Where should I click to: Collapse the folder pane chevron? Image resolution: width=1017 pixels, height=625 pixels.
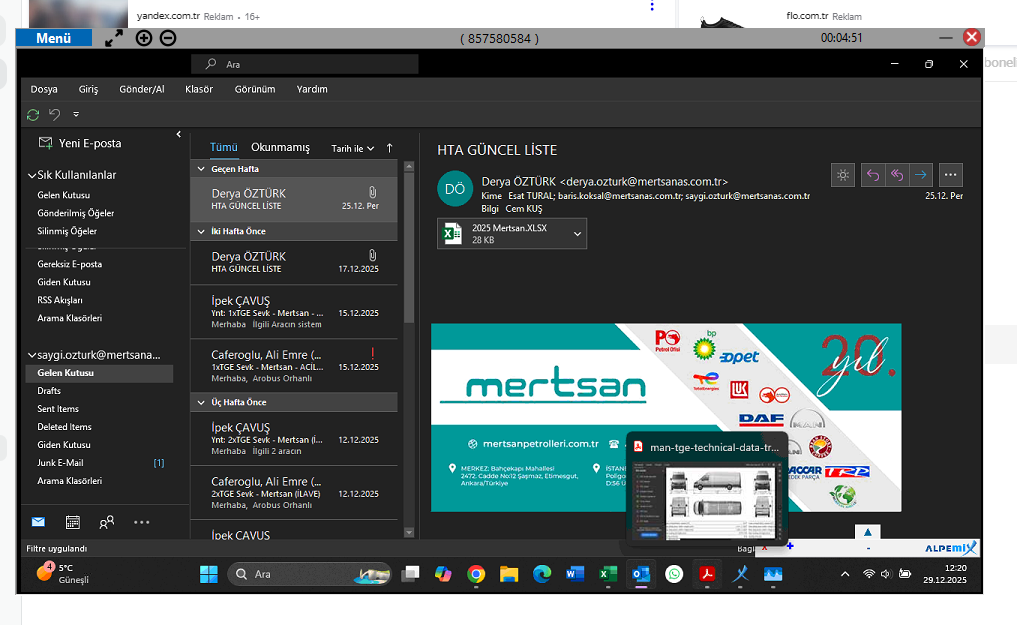coord(178,134)
